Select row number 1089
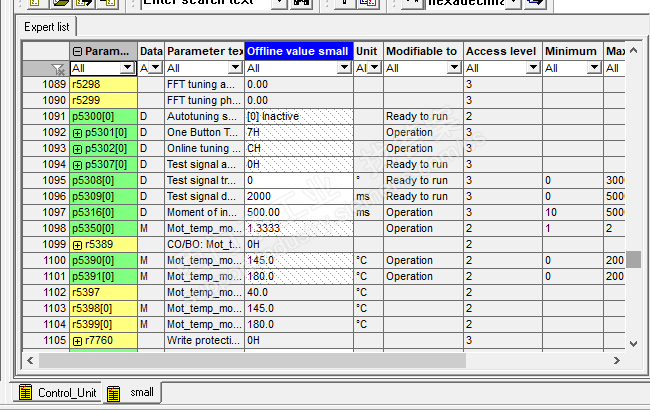 pos(46,85)
